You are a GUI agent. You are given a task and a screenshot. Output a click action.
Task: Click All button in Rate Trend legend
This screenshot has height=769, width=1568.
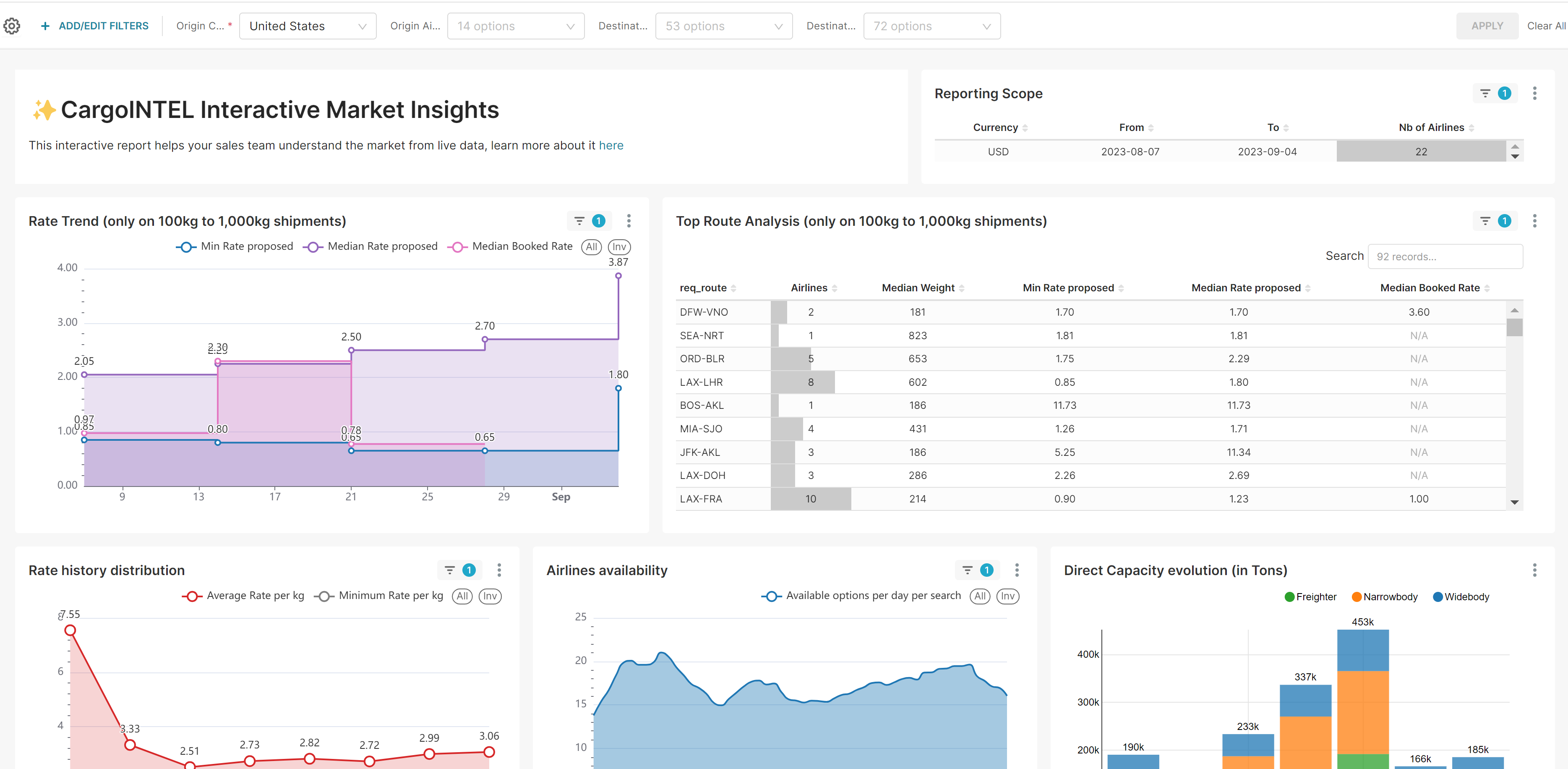pos(591,246)
